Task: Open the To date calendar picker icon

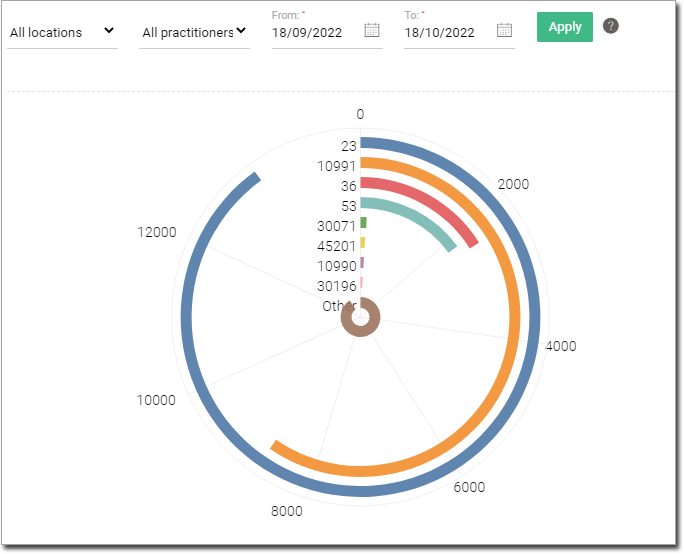Action: (505, 30)
